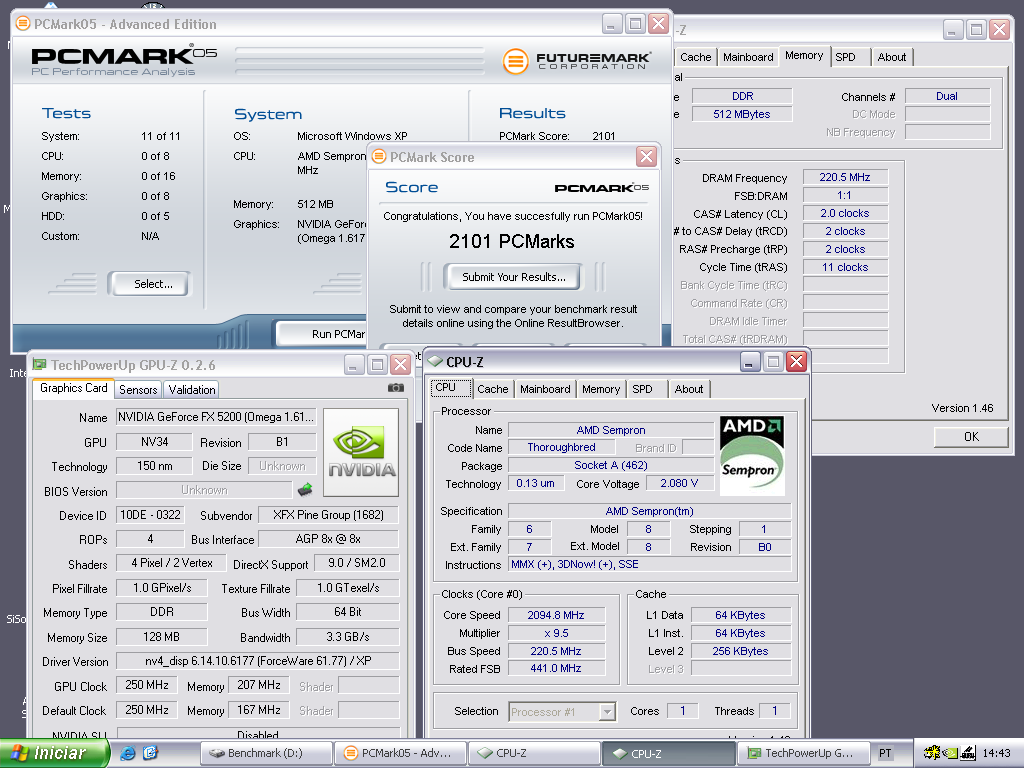Click Run PCMark button
The height and width of the screenshot is (768, 1024).
(322, 334)
